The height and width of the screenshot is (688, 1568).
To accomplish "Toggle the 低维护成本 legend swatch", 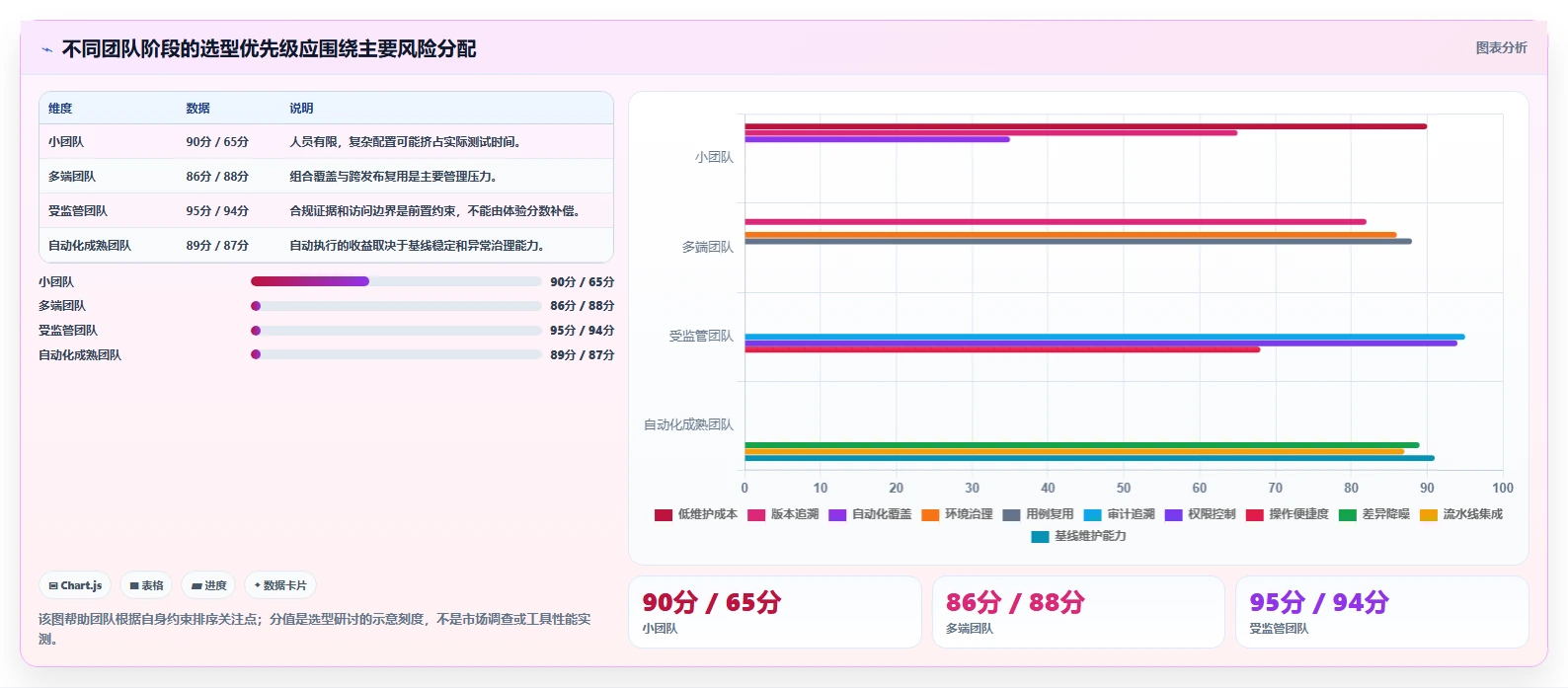I will [664, 514].
